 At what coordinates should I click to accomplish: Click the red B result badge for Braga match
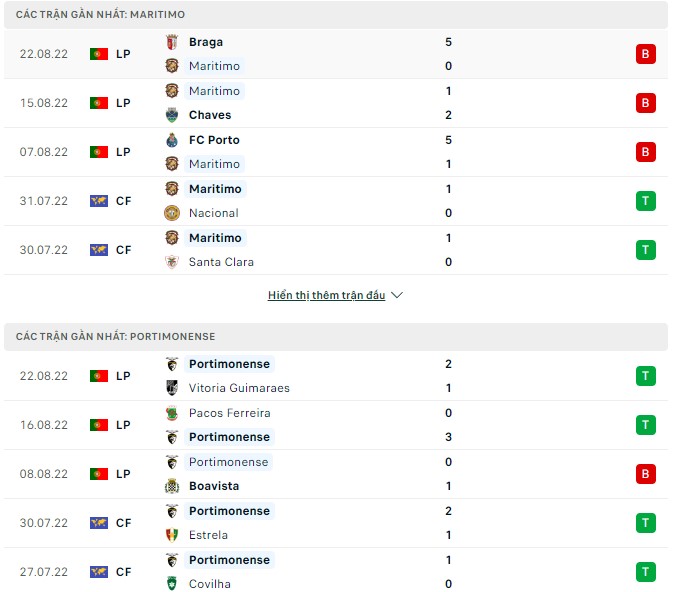645,54
